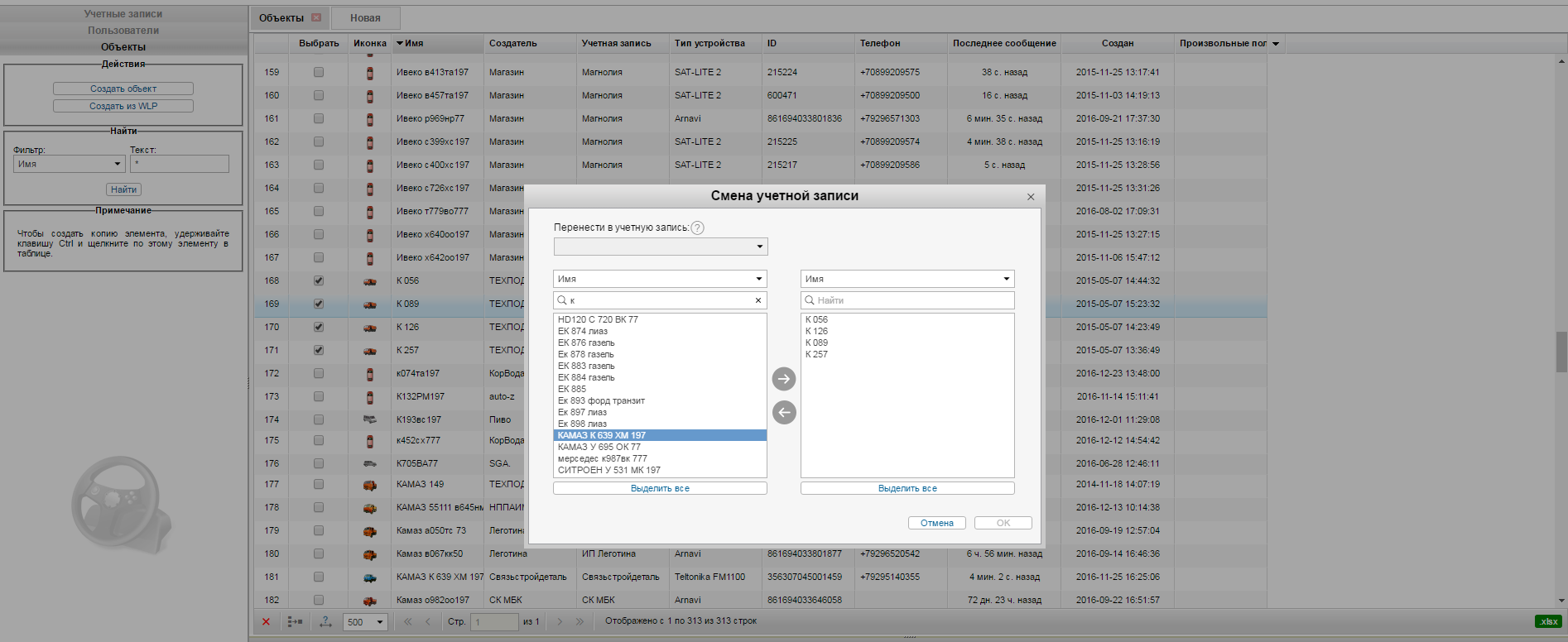
Task: Click the left arrow to return objects
Action: pyautogui.click(x=783, y=412)
